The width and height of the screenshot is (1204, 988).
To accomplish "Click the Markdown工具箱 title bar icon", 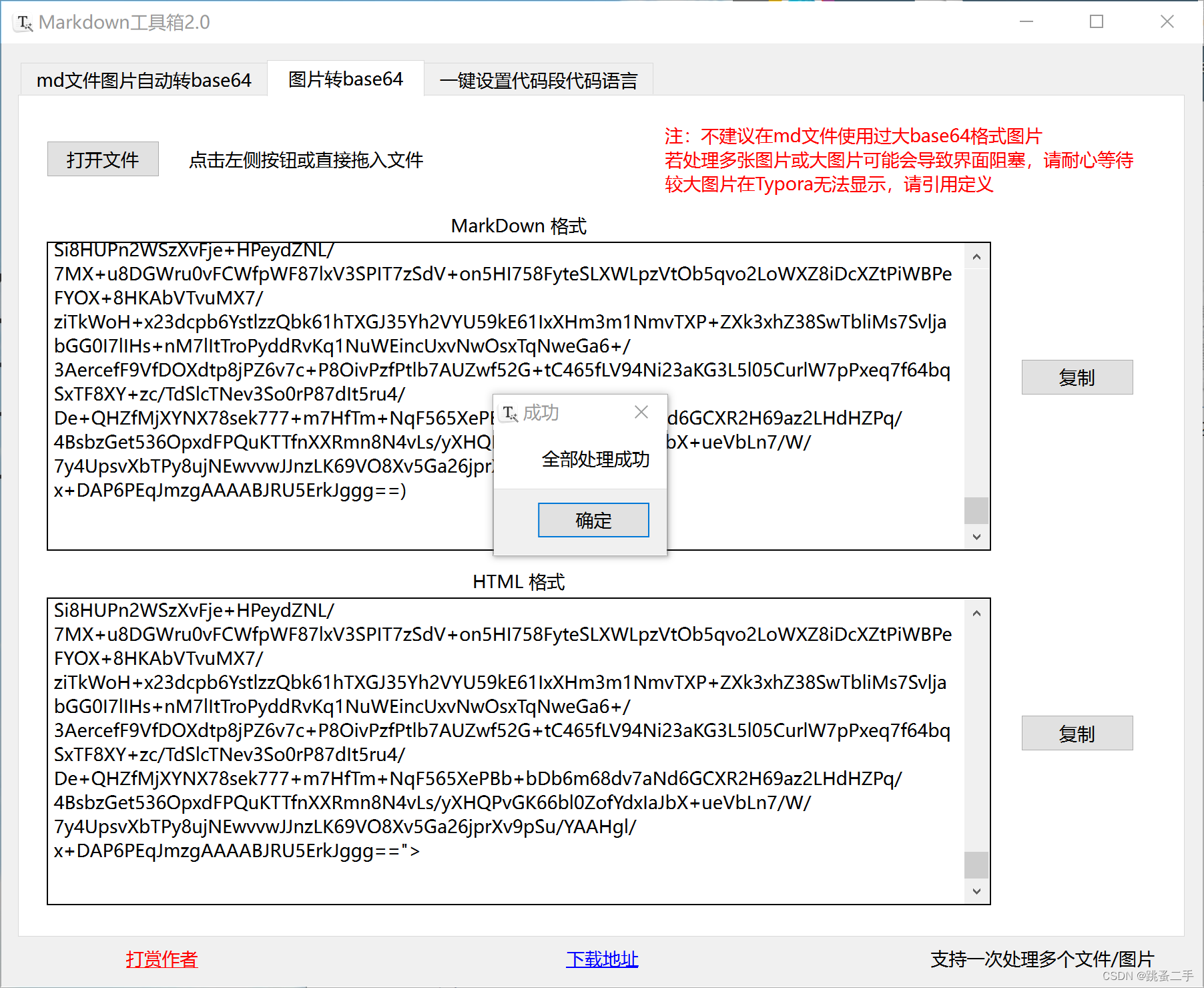I will coord(24,22).
